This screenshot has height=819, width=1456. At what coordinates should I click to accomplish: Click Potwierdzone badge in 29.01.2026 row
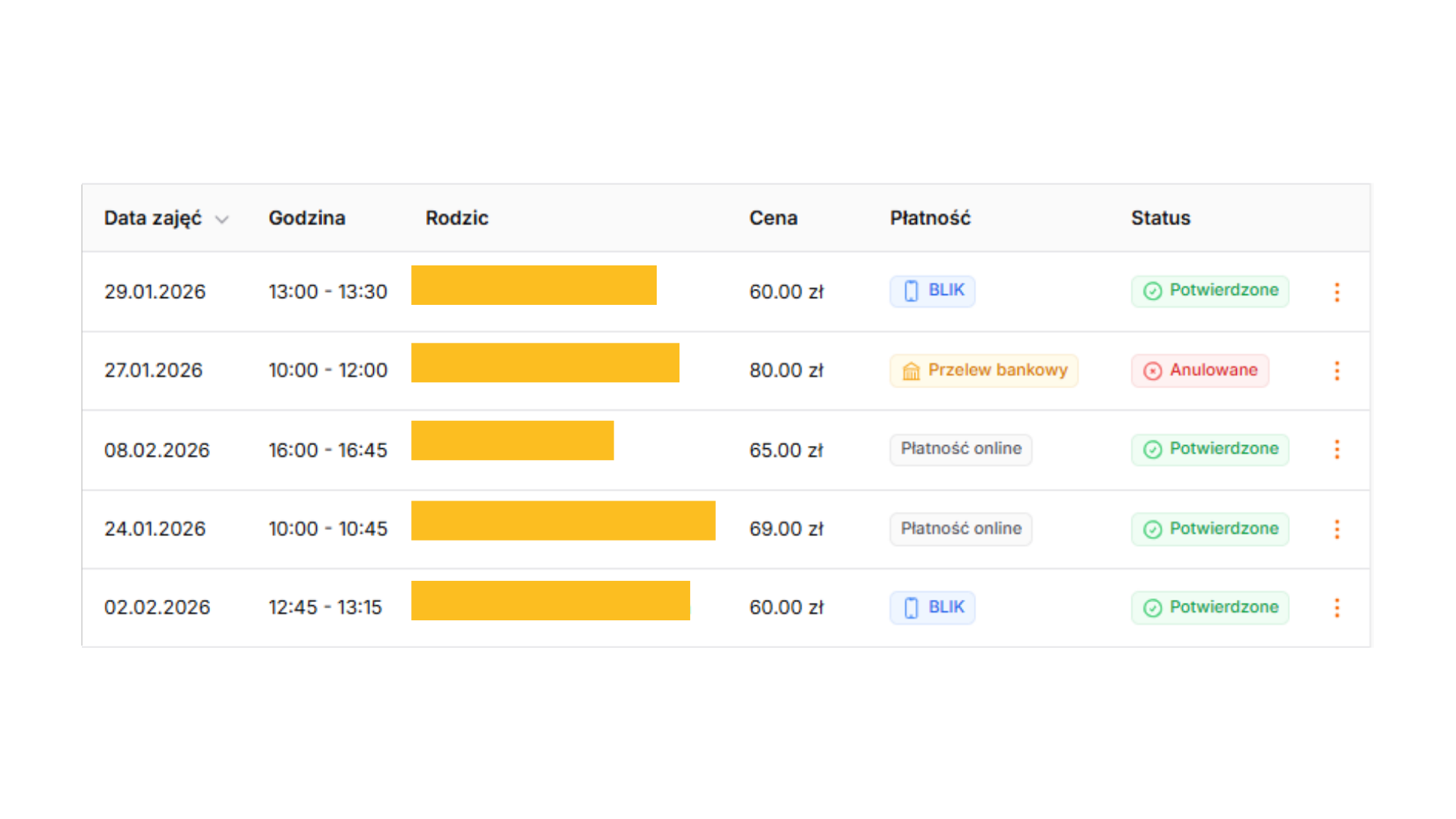pos(1210,291)
